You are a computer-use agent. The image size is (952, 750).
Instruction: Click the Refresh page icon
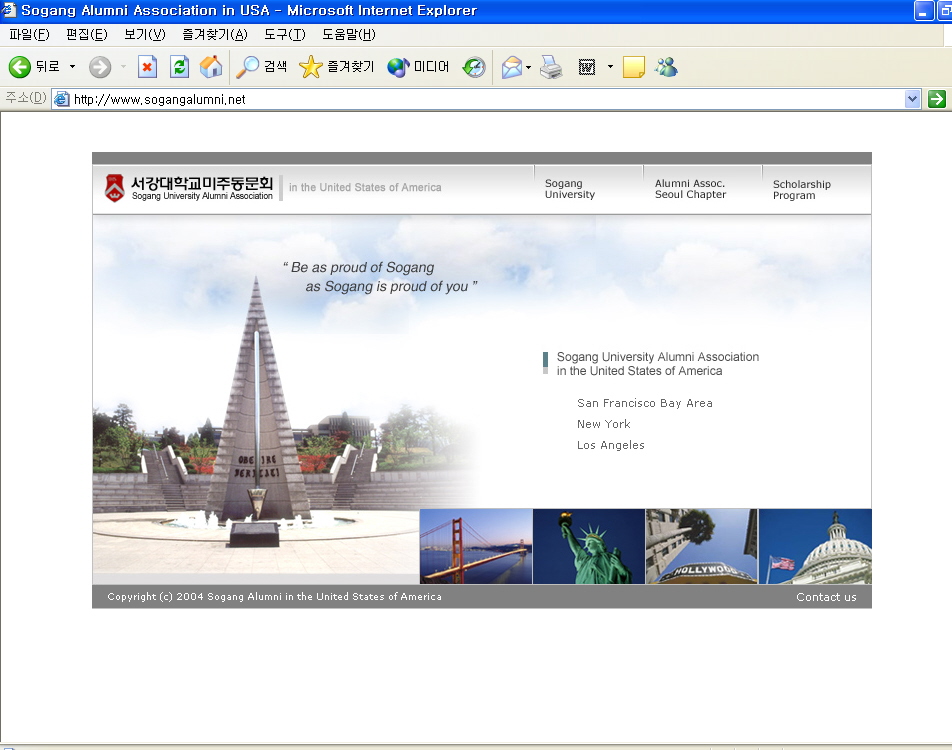pos(179,67)
